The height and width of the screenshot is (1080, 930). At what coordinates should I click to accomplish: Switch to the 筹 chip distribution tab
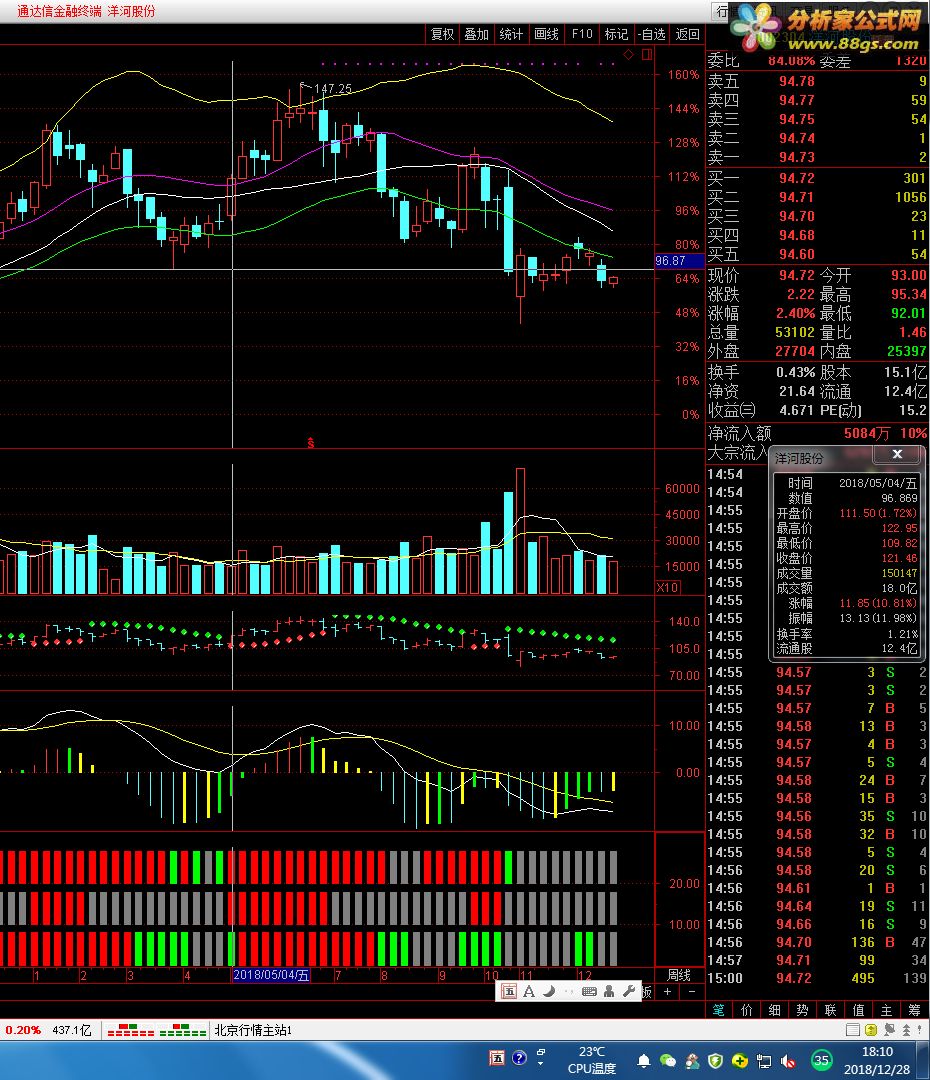click(x=914, y=1010)
